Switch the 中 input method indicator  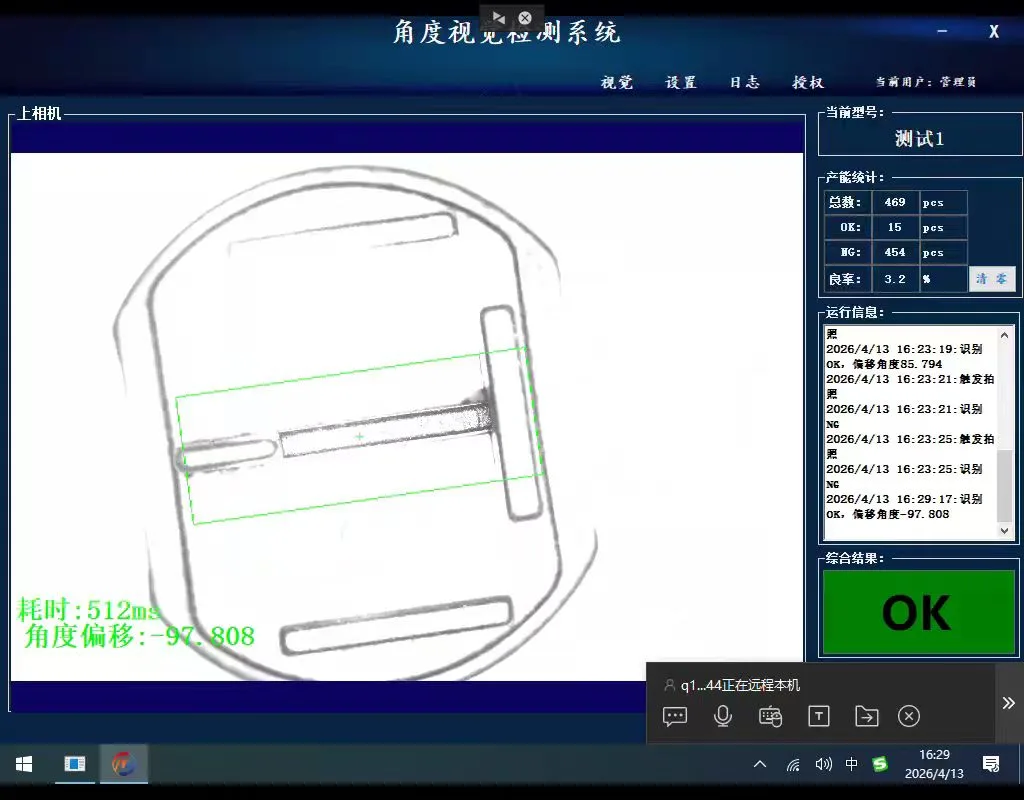point(852,764)
